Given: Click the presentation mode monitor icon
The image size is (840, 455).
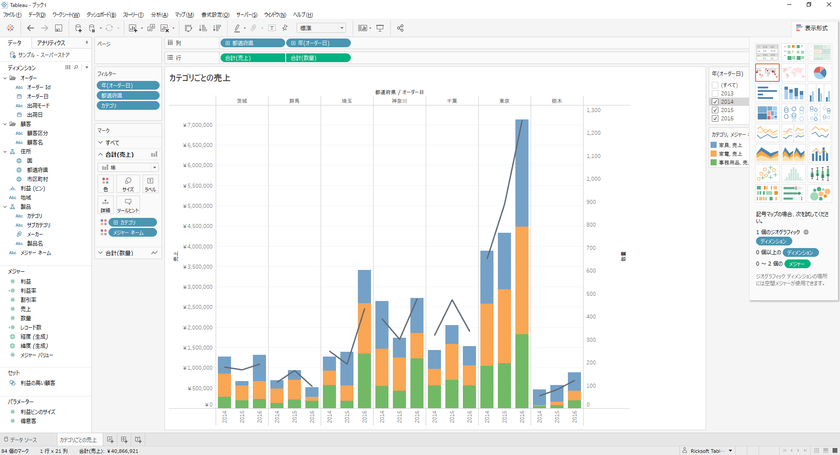Looking at the screenshot, I should click(380, 28).
